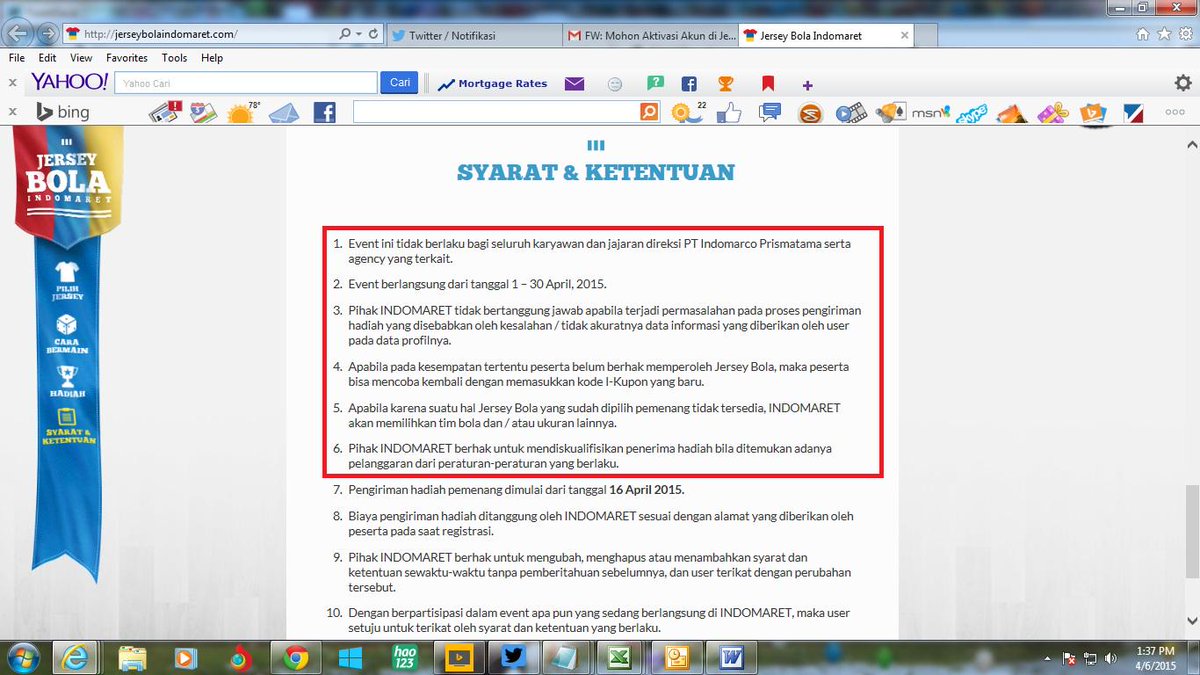Go back with the browser Back arrow

pyautogui.click(x=18, y=34)
